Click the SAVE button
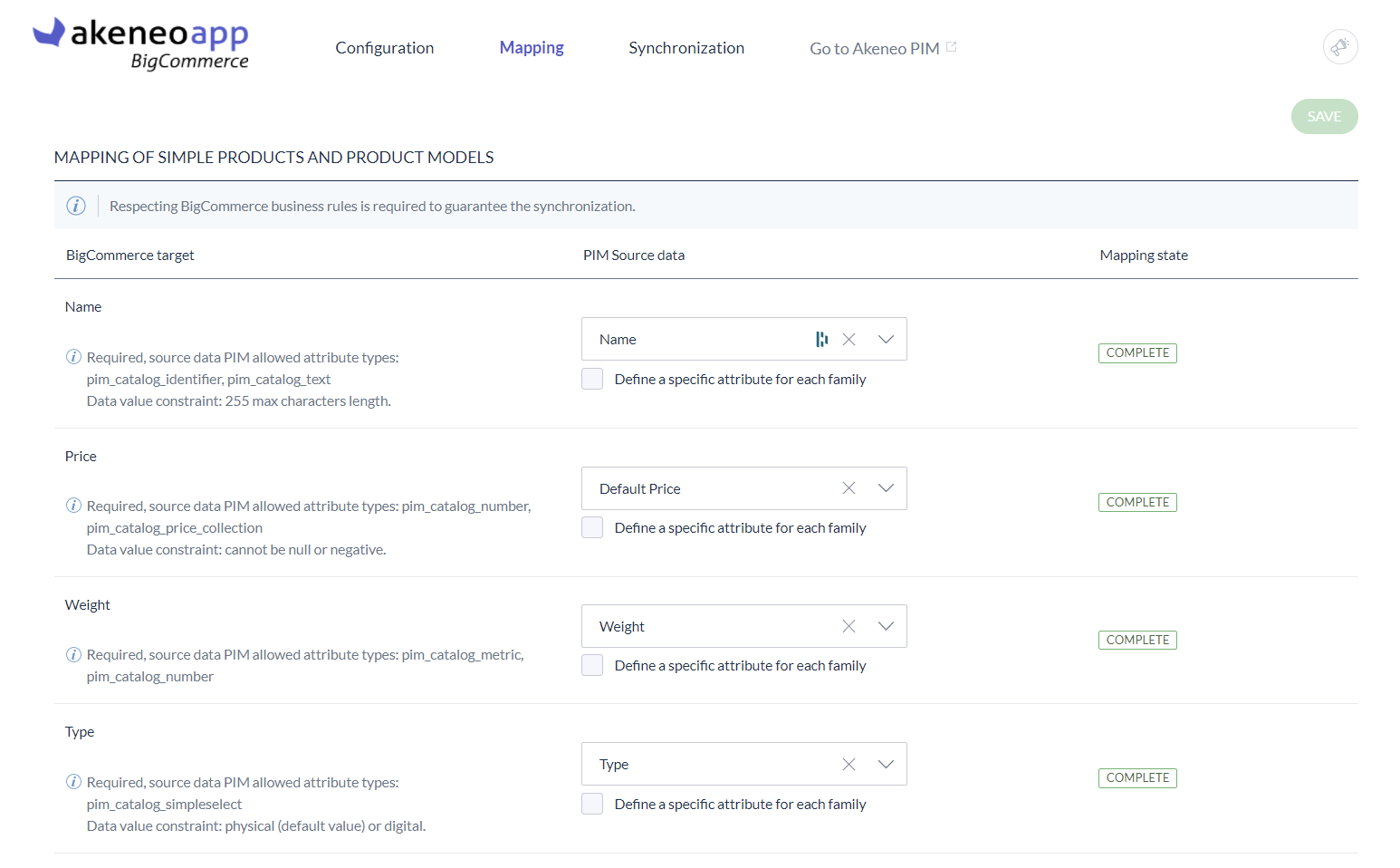 [x=1324, y=116]
